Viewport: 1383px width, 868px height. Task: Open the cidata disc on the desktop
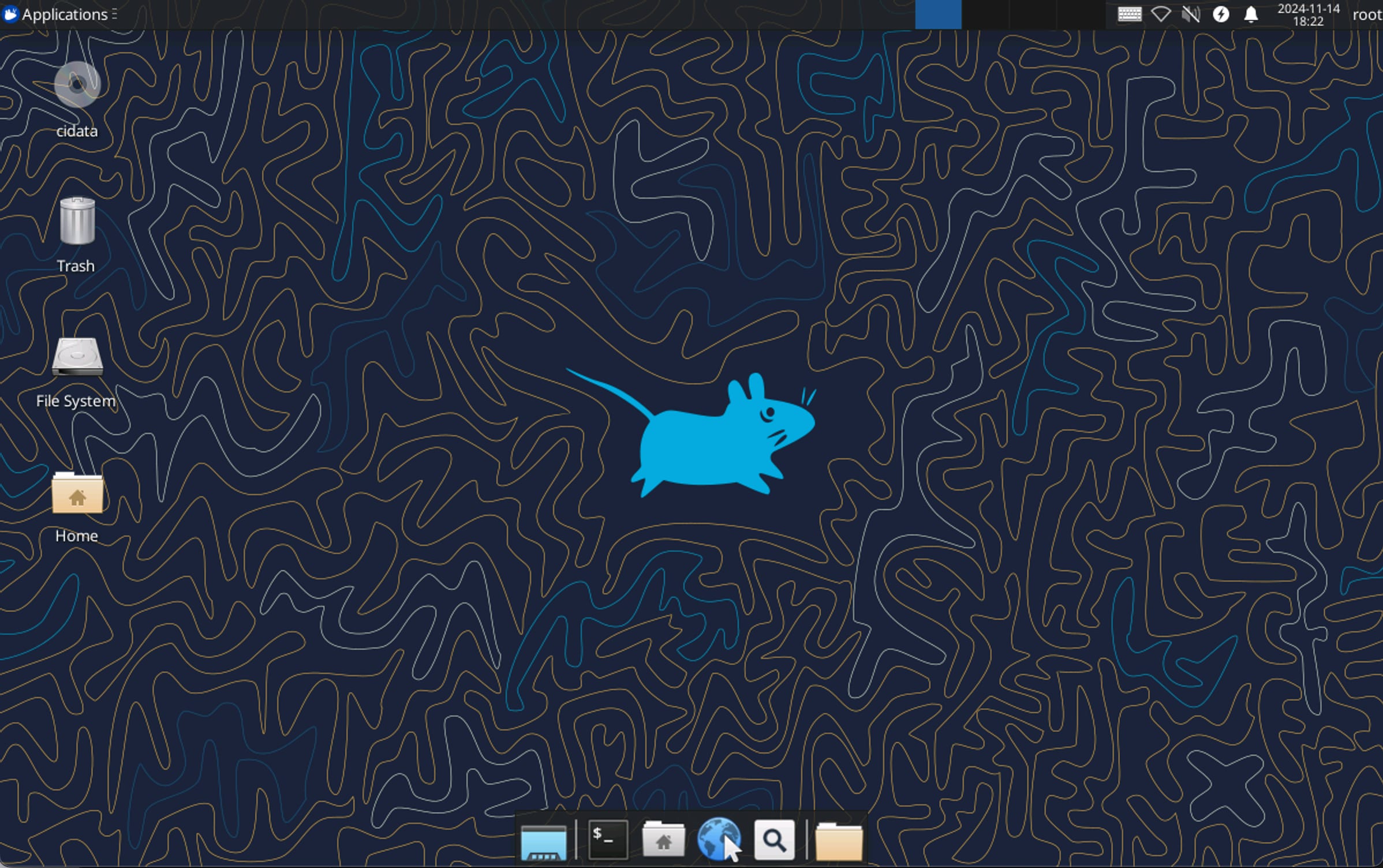pyautogui.click(x=76, y=84)
